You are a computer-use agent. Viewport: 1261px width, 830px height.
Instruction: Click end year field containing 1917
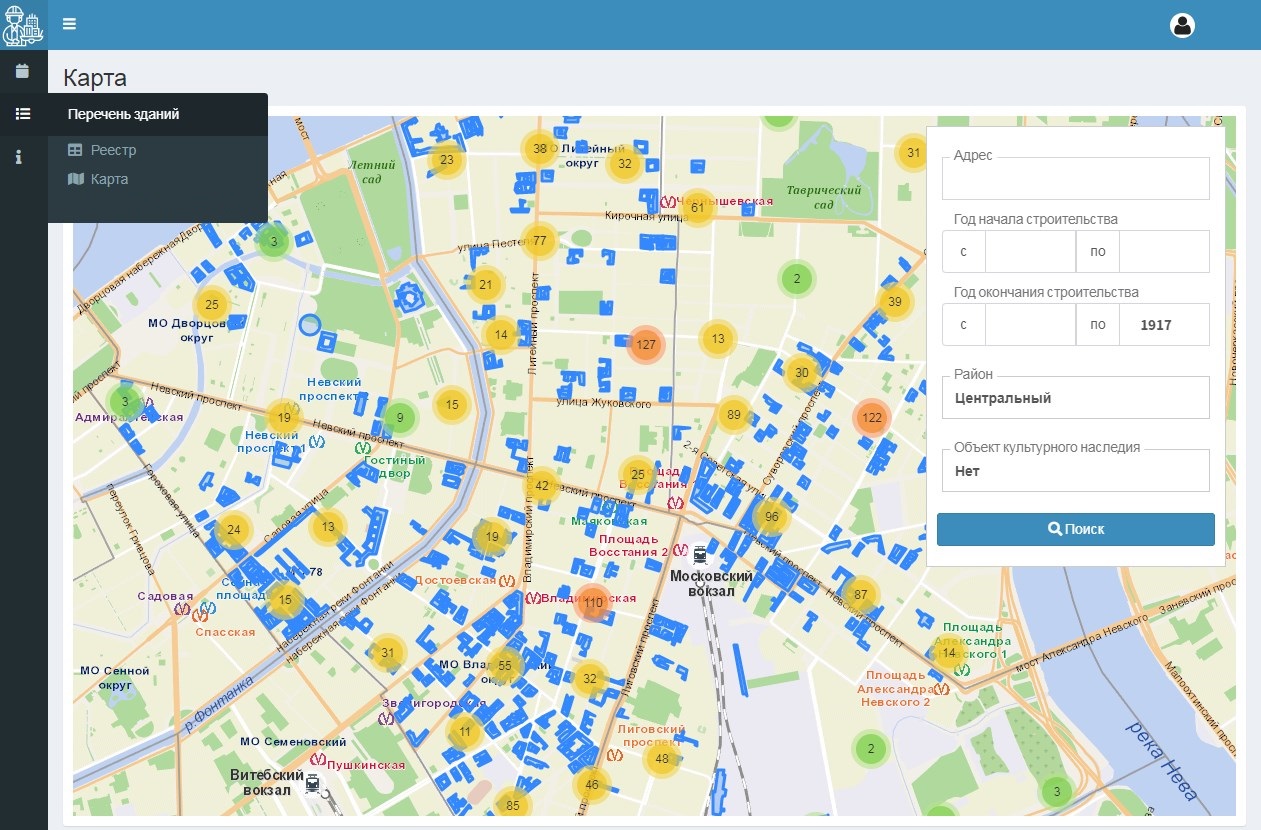click(x=1164, y=325)
